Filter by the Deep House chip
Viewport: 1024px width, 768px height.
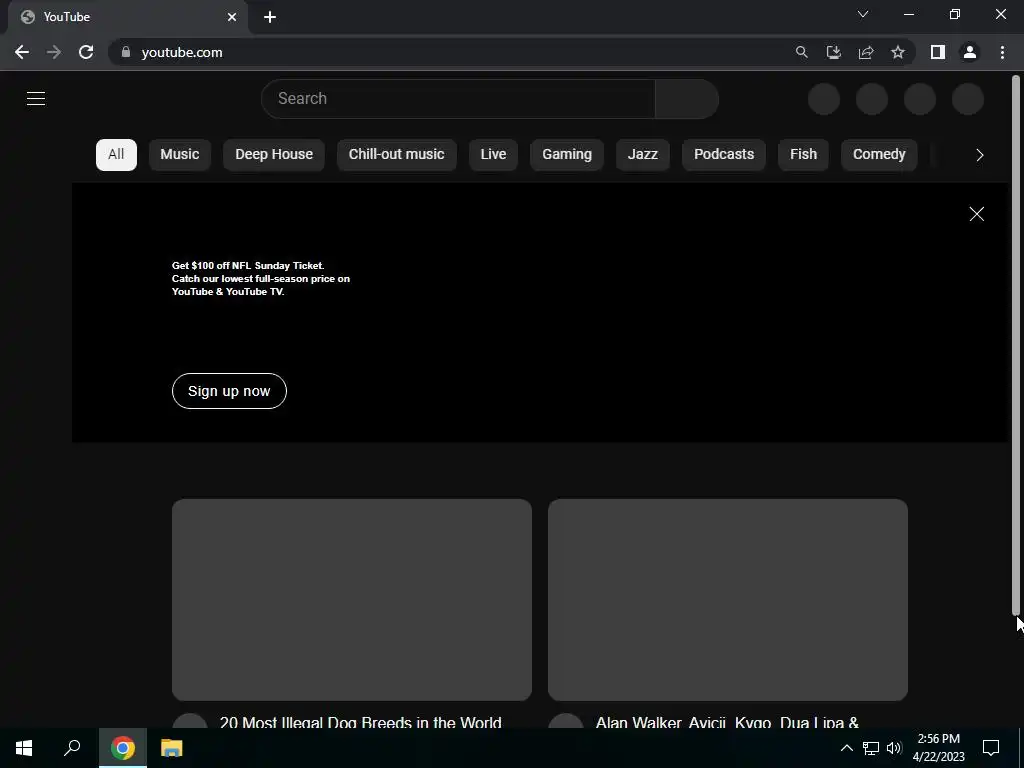click(x=274, y=155)
